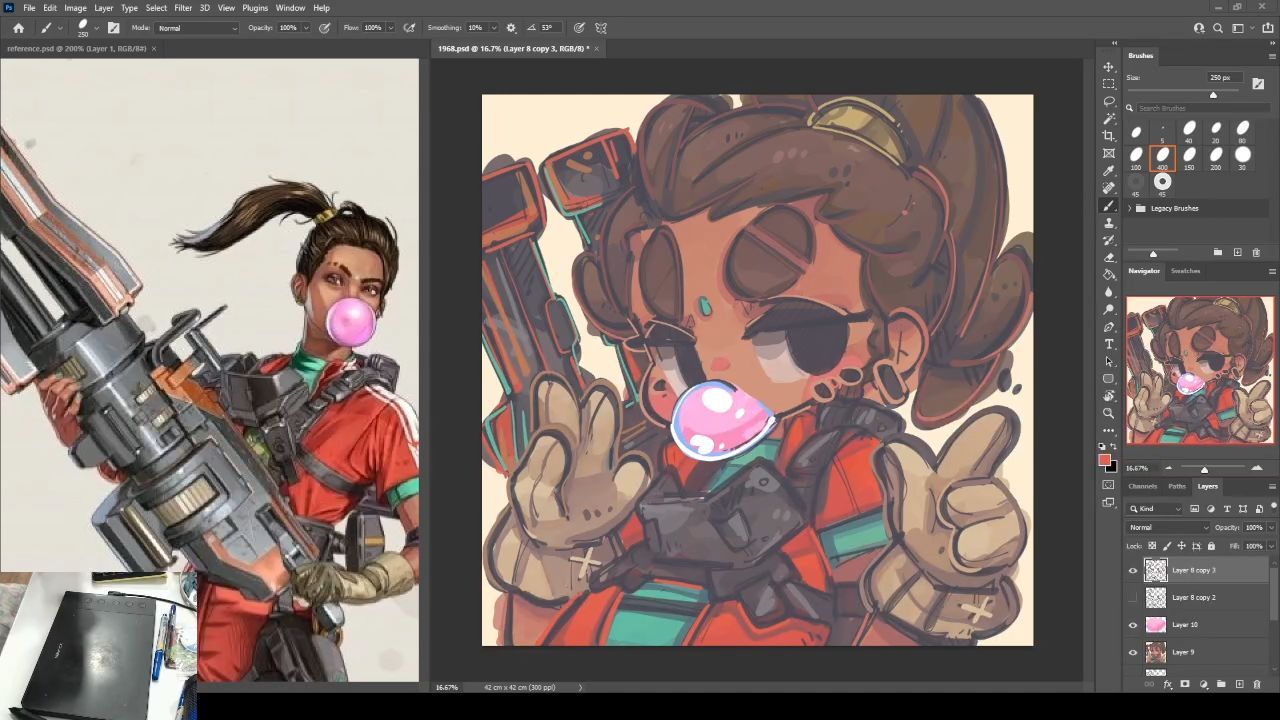Open layer Opacity dropdown in Layers panel
The height and width of the screenshot is (720, 1280).
coord(1271,528)
